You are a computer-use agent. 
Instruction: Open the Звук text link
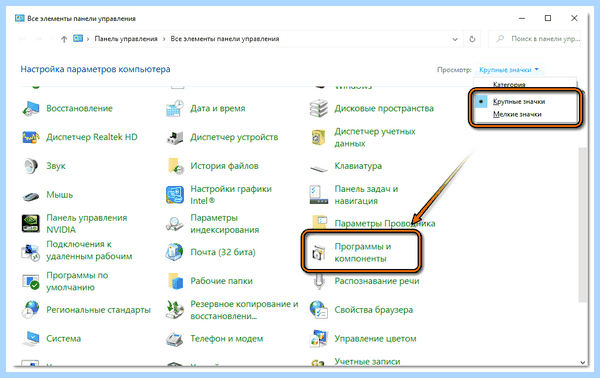point(56,166)
